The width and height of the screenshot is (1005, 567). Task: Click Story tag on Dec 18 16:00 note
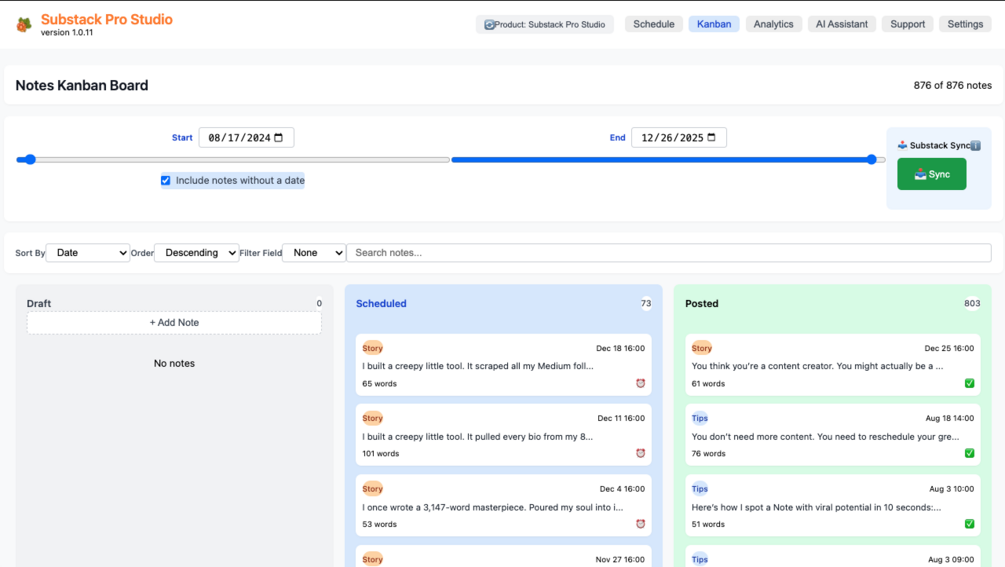[372, 348]
